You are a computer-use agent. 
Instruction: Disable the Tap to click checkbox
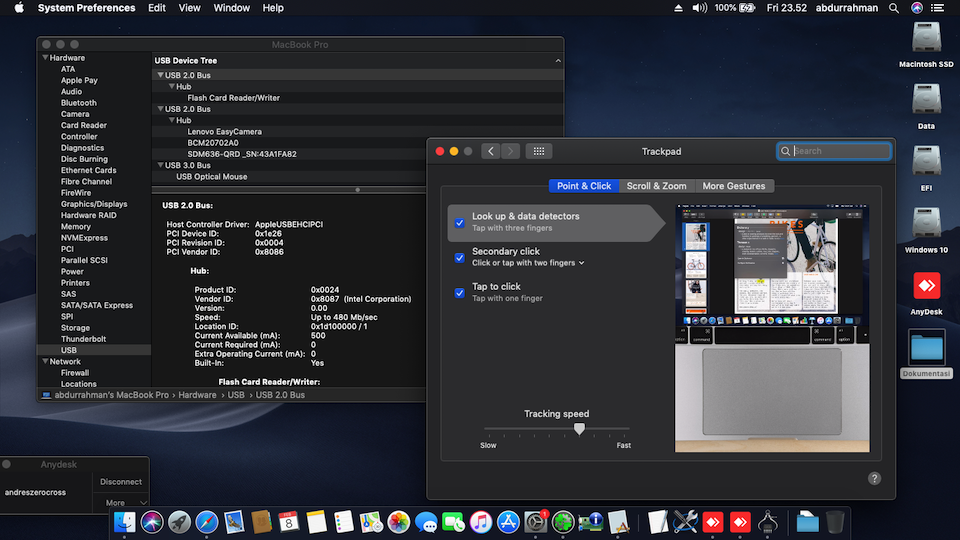point(460,292)
